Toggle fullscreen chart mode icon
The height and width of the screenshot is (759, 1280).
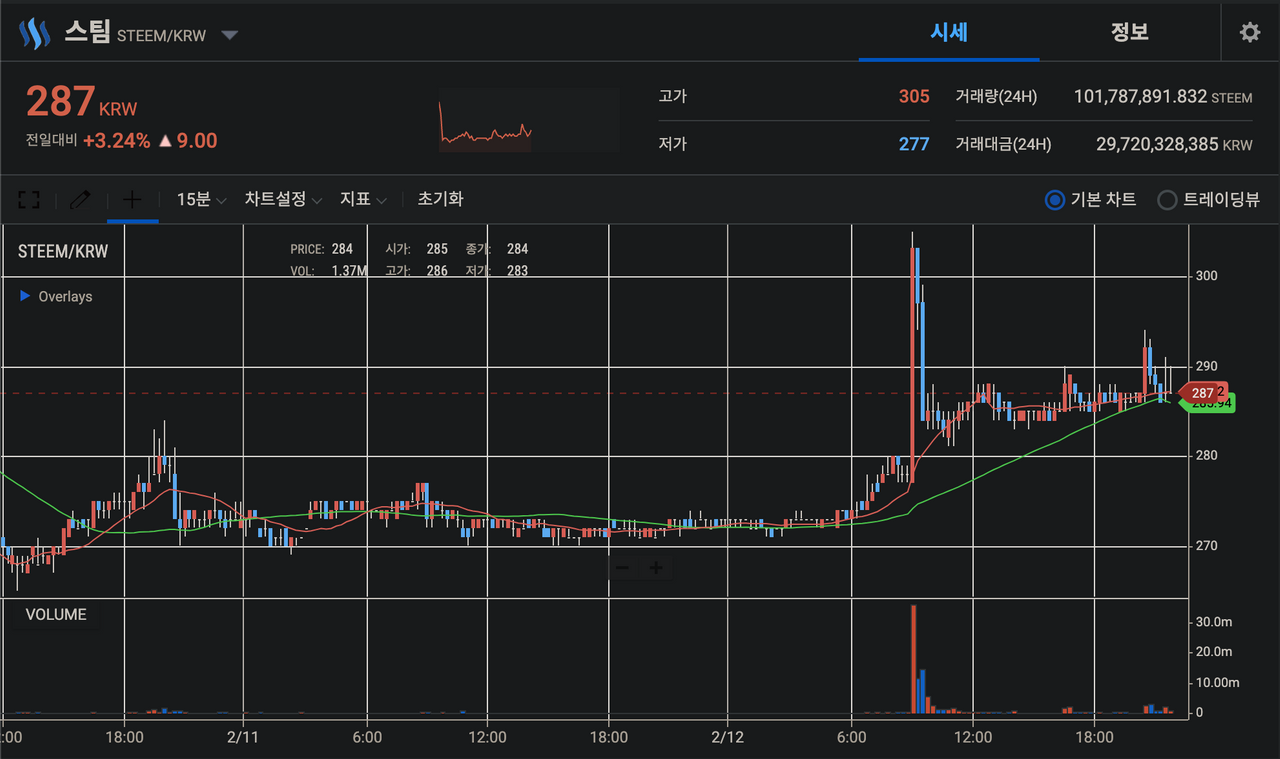point(29,200)
